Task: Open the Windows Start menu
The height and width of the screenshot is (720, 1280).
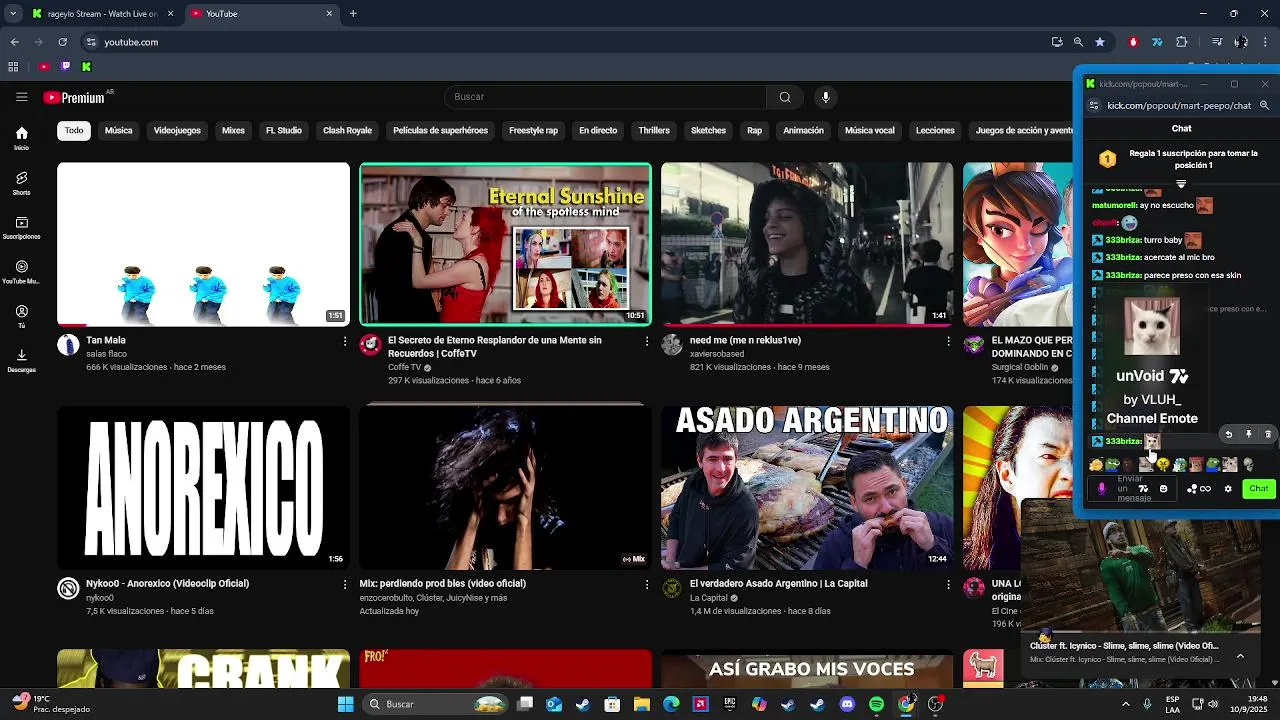Action: pos(345,704)
